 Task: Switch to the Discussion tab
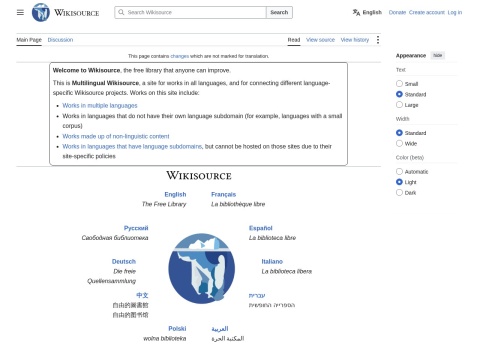[60, 40]
